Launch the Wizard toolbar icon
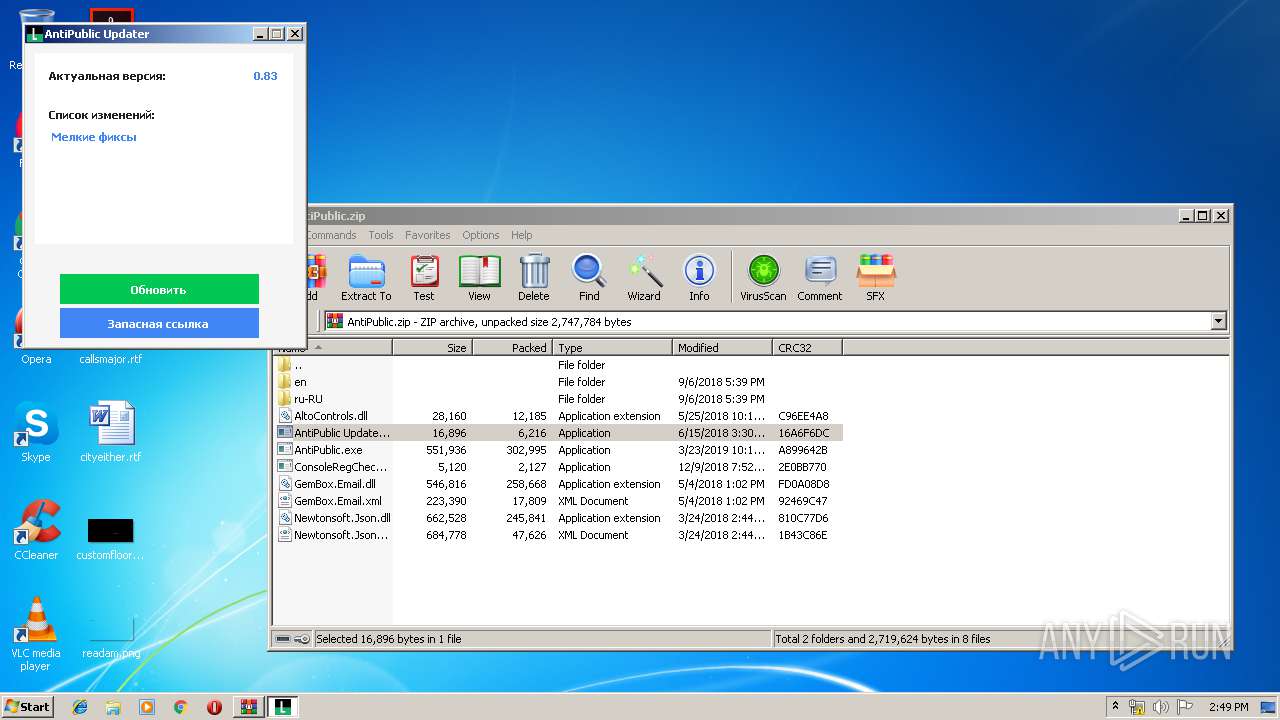 644,277
